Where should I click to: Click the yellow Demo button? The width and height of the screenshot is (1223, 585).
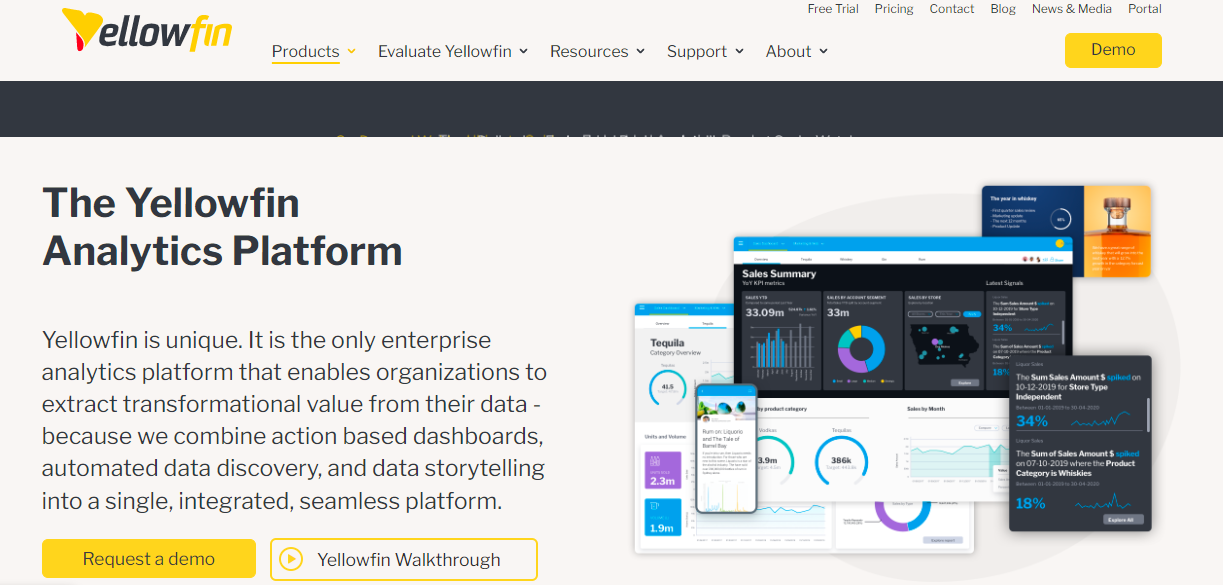pos(1113,50)
